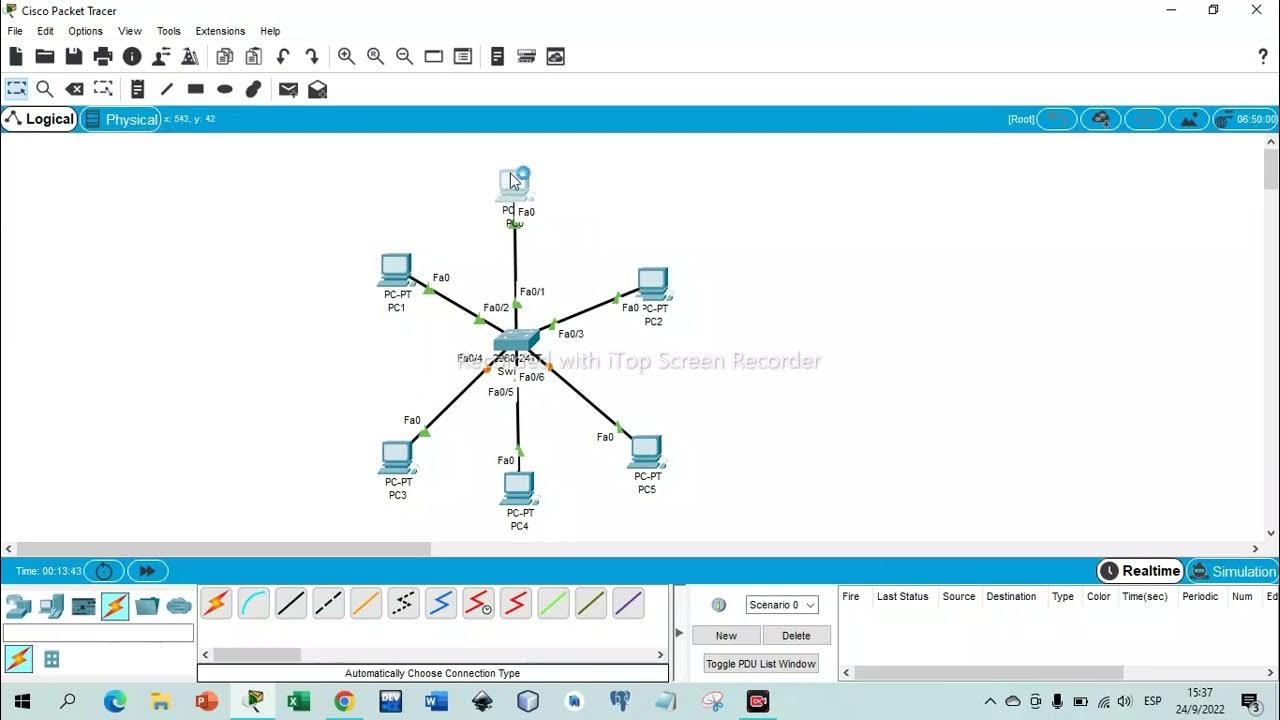Switch to Logical workspace tab
The height and width of the screenshot is (720, 1280).
click(40, 119)
